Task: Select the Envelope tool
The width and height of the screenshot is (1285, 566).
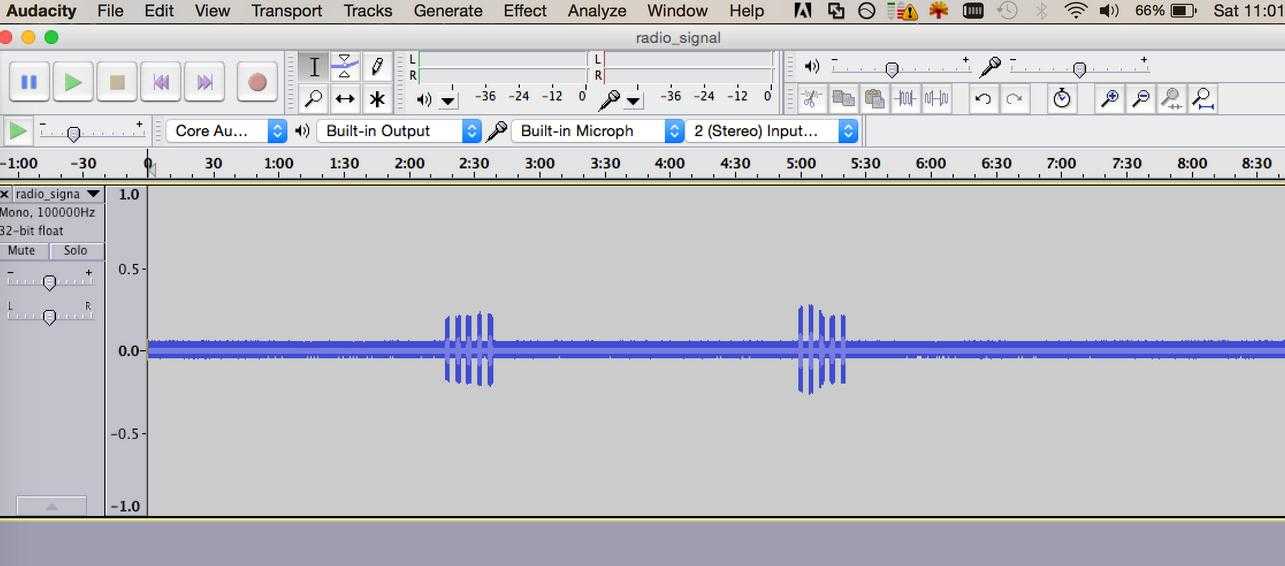Action: pyautogui.click(x=344, y=67)
